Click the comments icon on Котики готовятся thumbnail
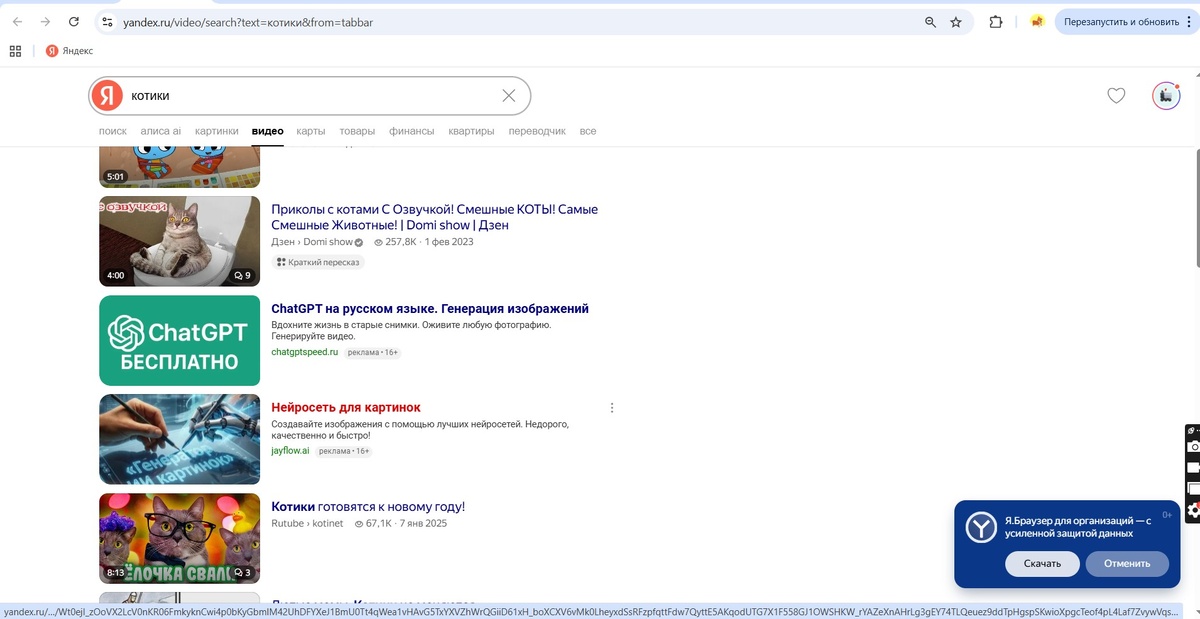This screenshot has height=619, width=1200. point(242,573)
